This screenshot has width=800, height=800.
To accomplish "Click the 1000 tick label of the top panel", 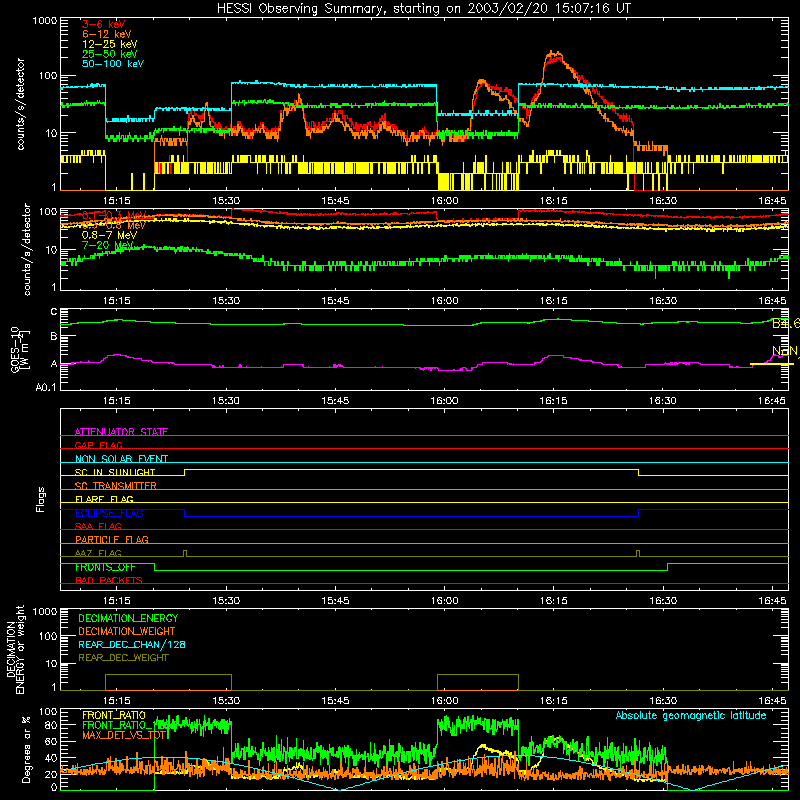I will [x=45, y=21].
